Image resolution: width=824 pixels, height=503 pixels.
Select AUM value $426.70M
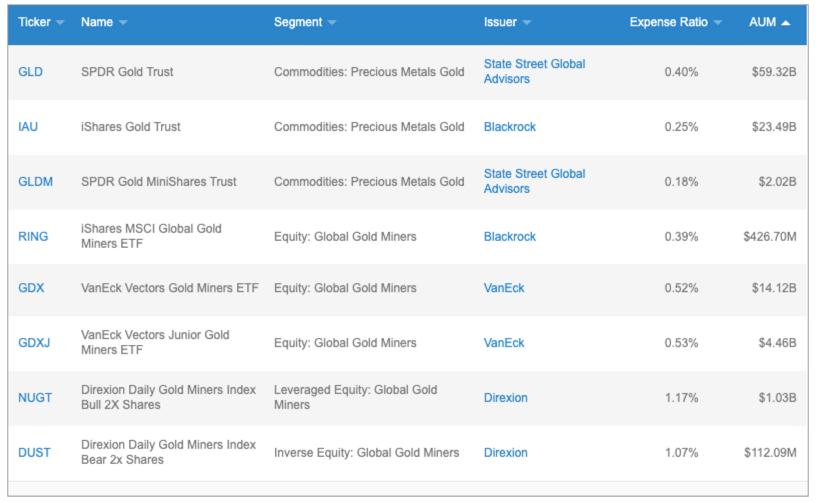click(770, 237)
